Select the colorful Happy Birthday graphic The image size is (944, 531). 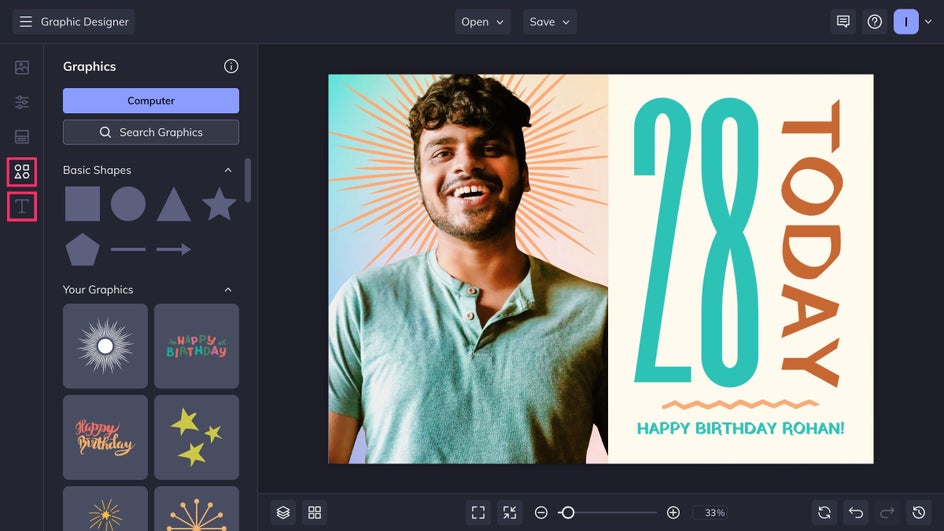point(197,346)
